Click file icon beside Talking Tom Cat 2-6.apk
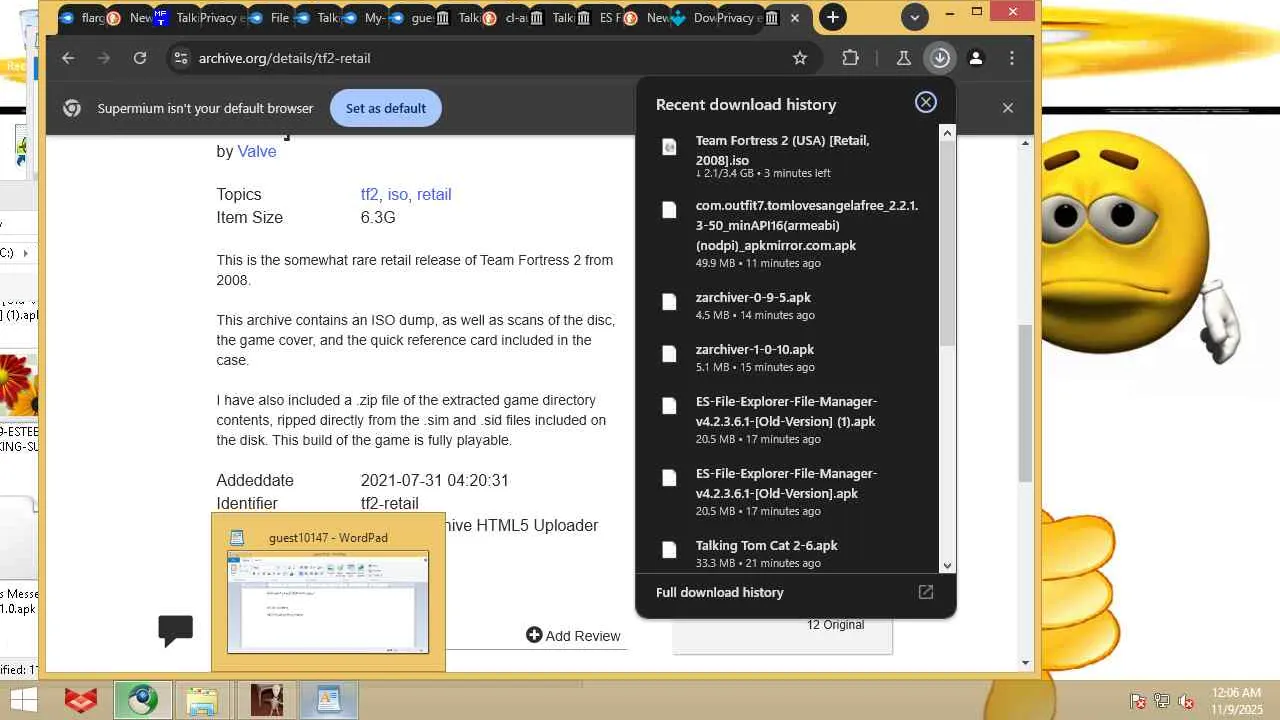Screen dimensions: 1280x720 (669, 549)
